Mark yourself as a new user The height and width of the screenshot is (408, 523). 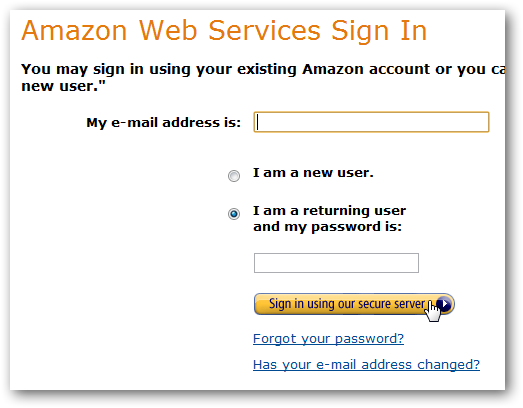coord(234,175)
